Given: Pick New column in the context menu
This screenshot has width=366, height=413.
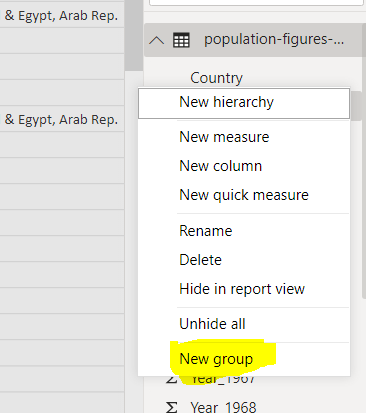Looking at the screenshot, I should point(244,166).
